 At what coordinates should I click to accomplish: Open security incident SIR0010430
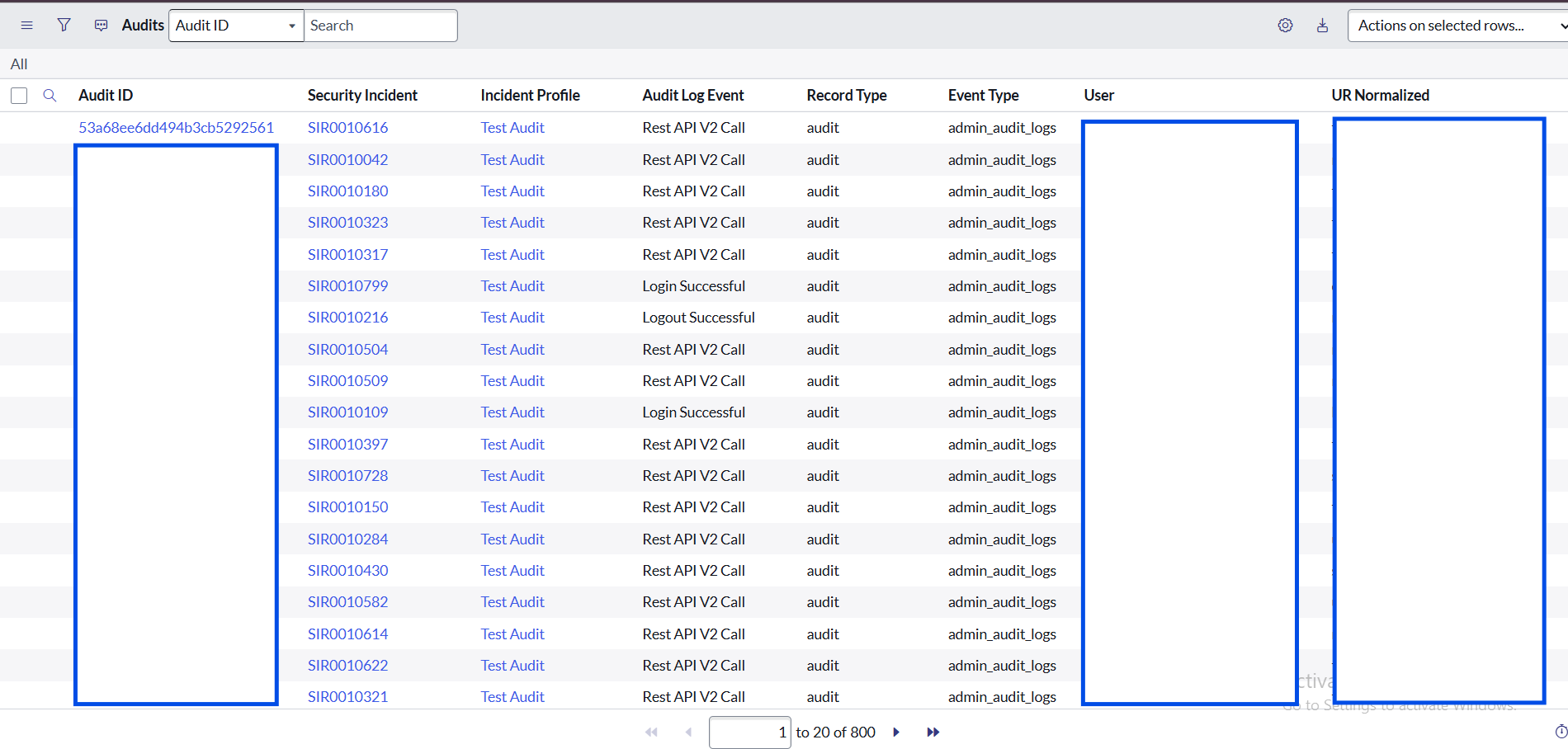(347, 571)
